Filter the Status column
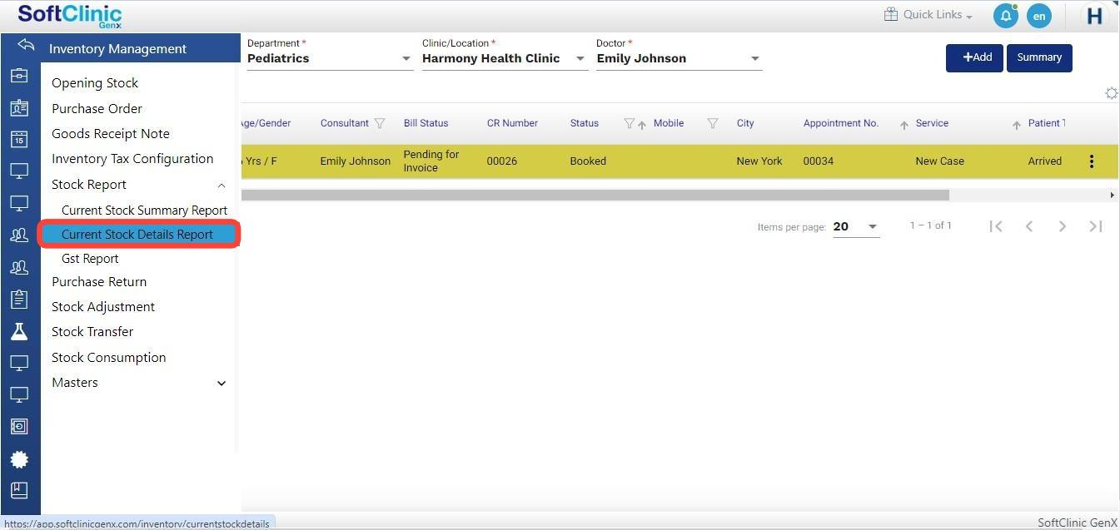 [x=629, y=124]
